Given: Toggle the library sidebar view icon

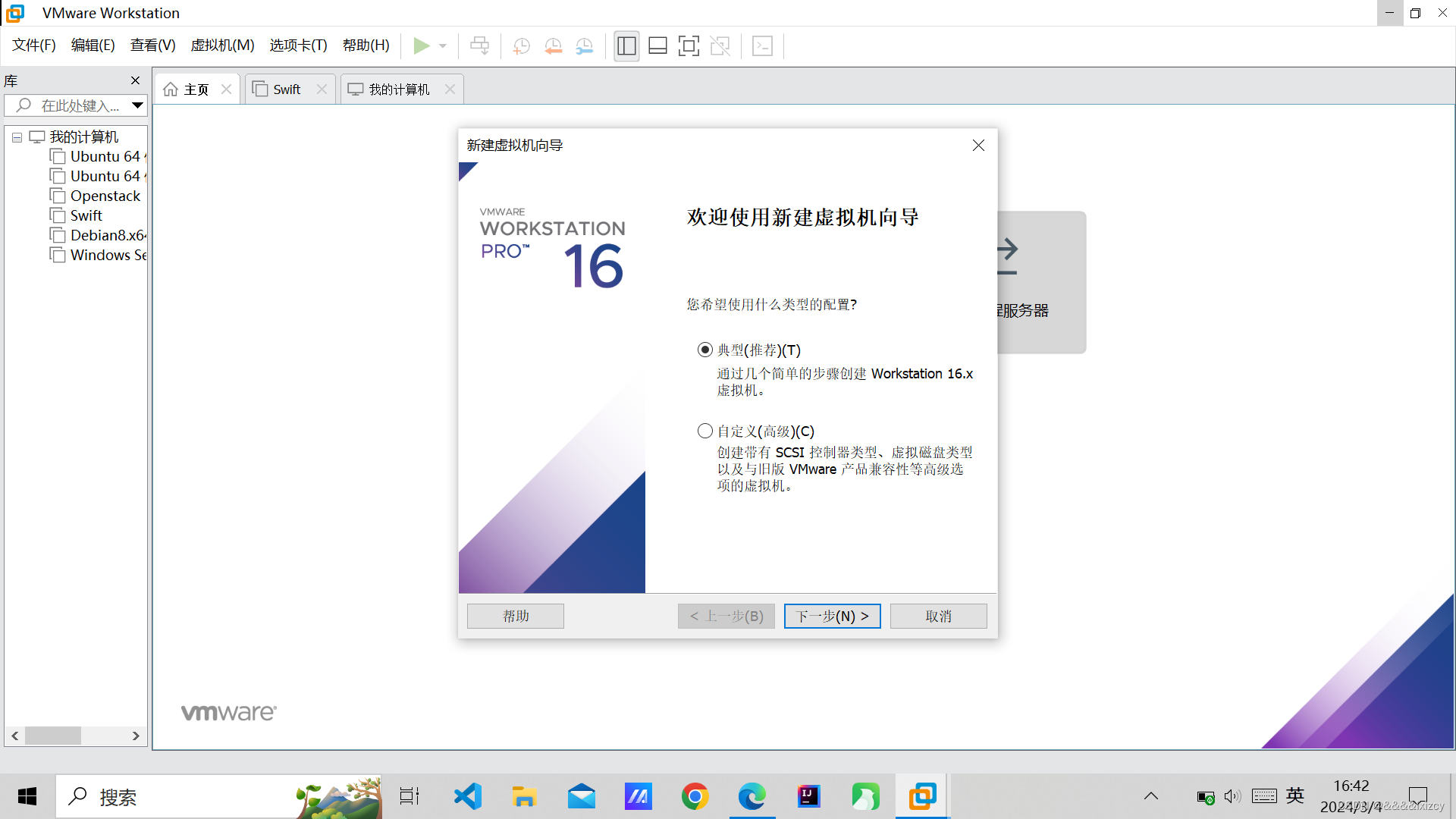Looking at the screenshot, I should pos(626,46).
